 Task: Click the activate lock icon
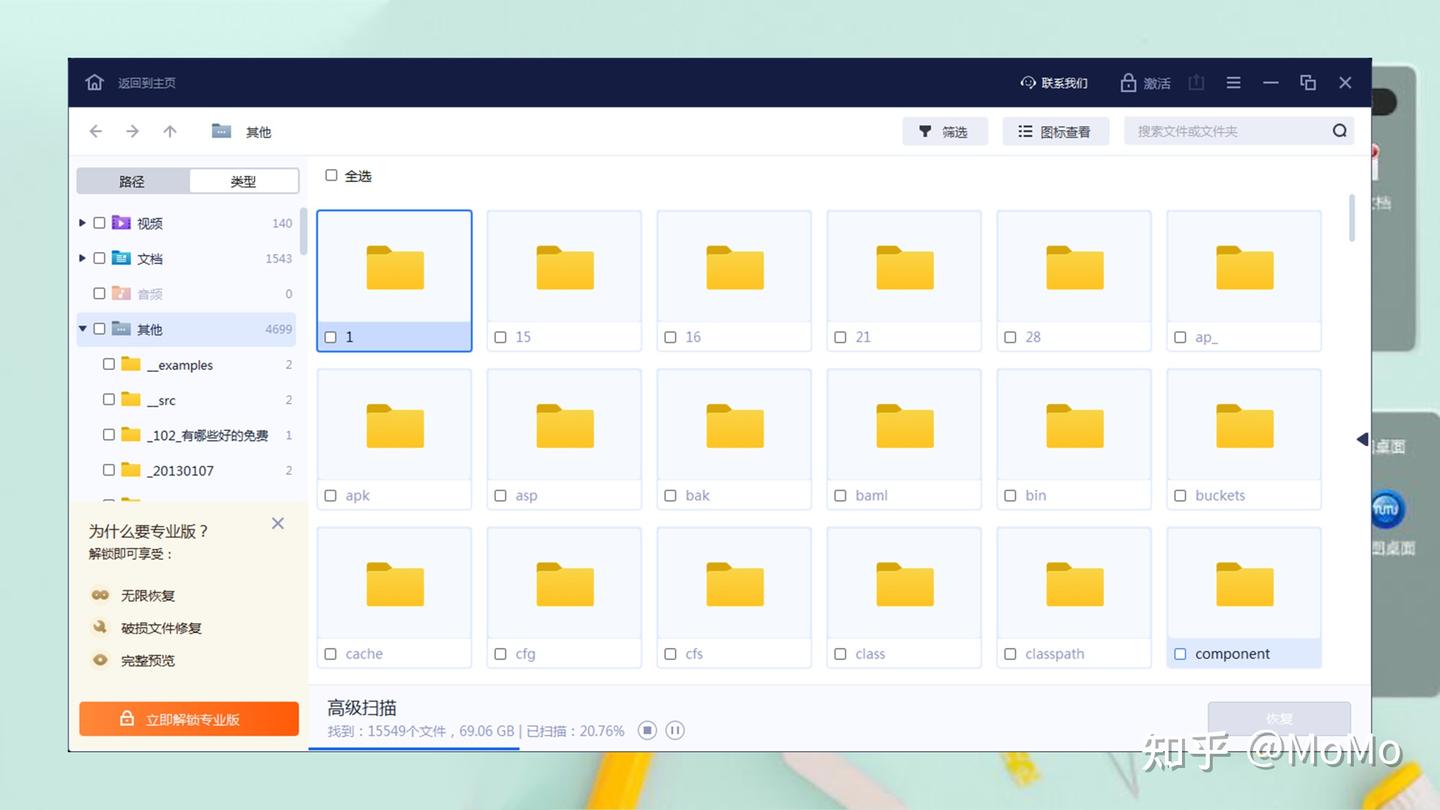click(1128, 82)
